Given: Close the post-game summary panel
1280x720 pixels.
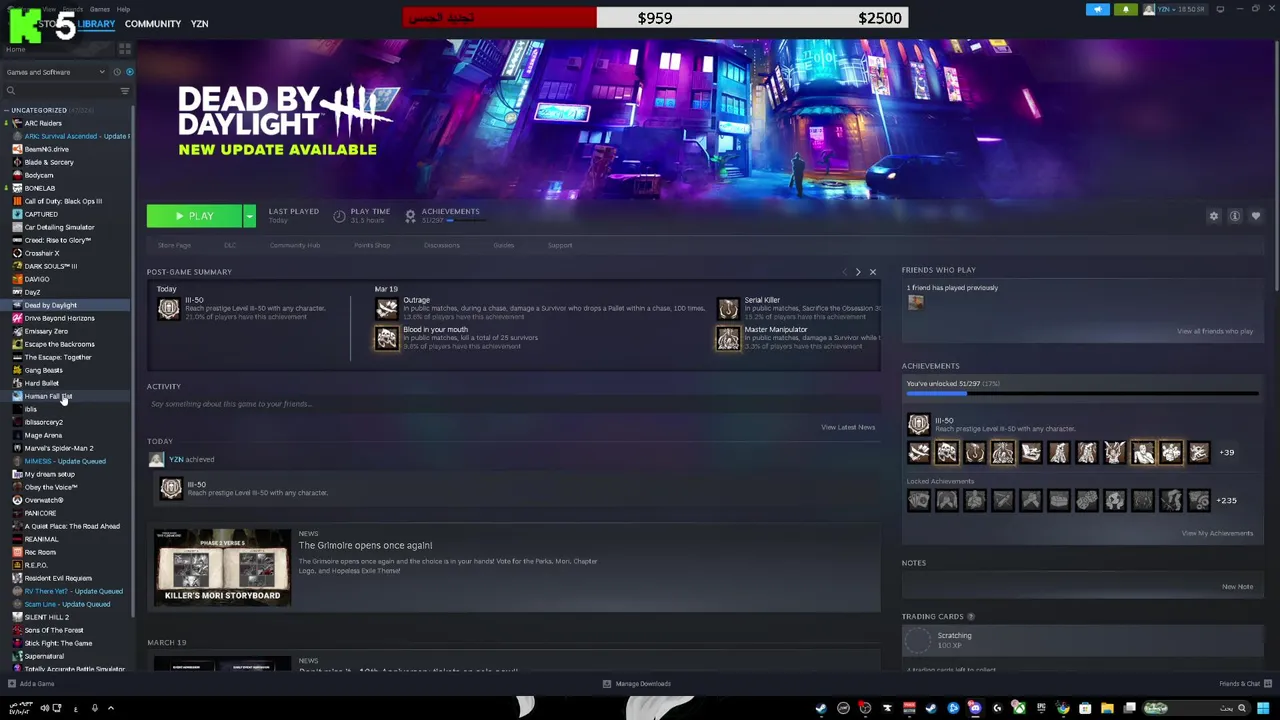Looking at the screenshot, I should [x=872, y=272].
